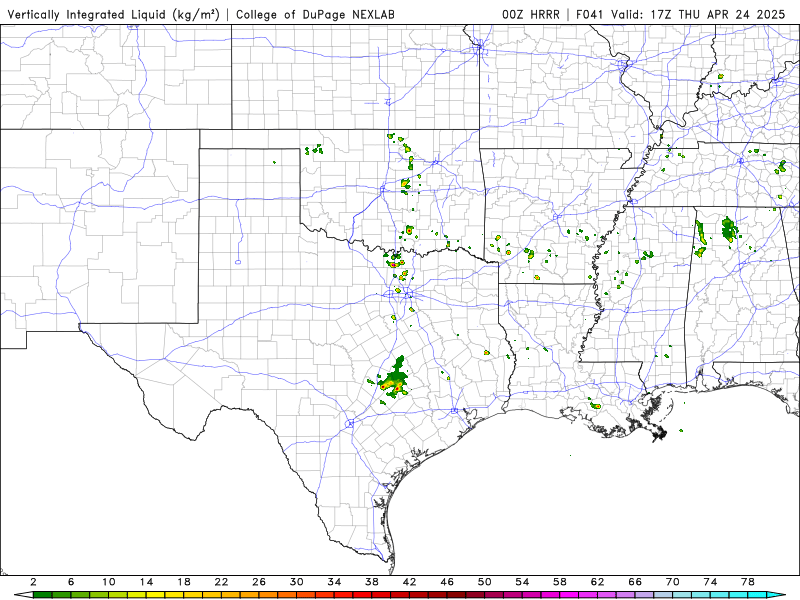Click the 'F041 Valid: 17Z THU APR 24 2025' text
This screenshot has width=800, height=600.
click(680, 15)
